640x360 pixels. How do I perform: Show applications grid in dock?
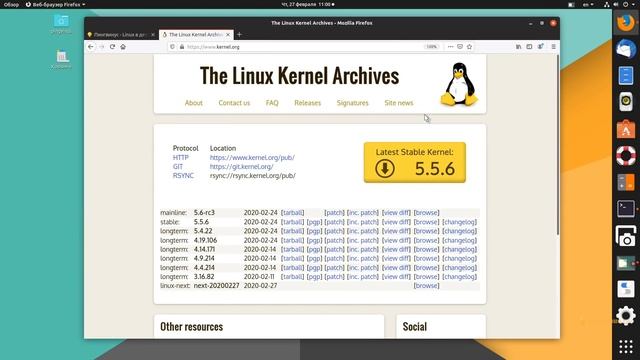point(626,347)
